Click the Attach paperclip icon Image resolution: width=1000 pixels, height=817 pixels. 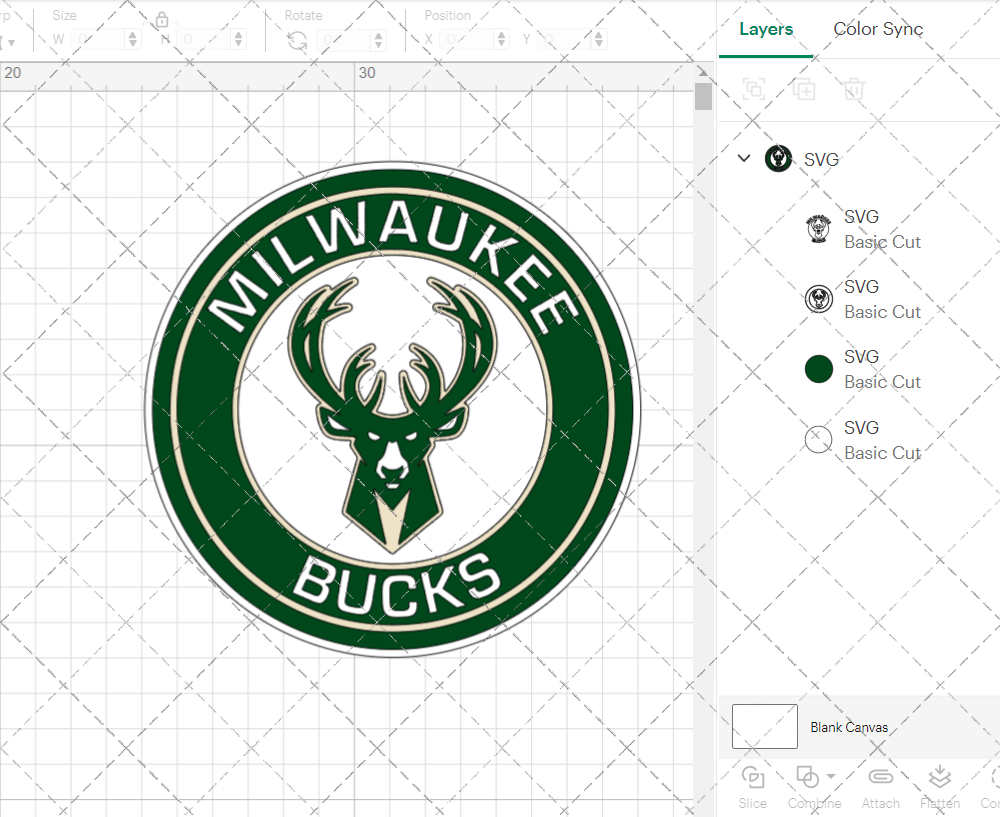point(881,777)
